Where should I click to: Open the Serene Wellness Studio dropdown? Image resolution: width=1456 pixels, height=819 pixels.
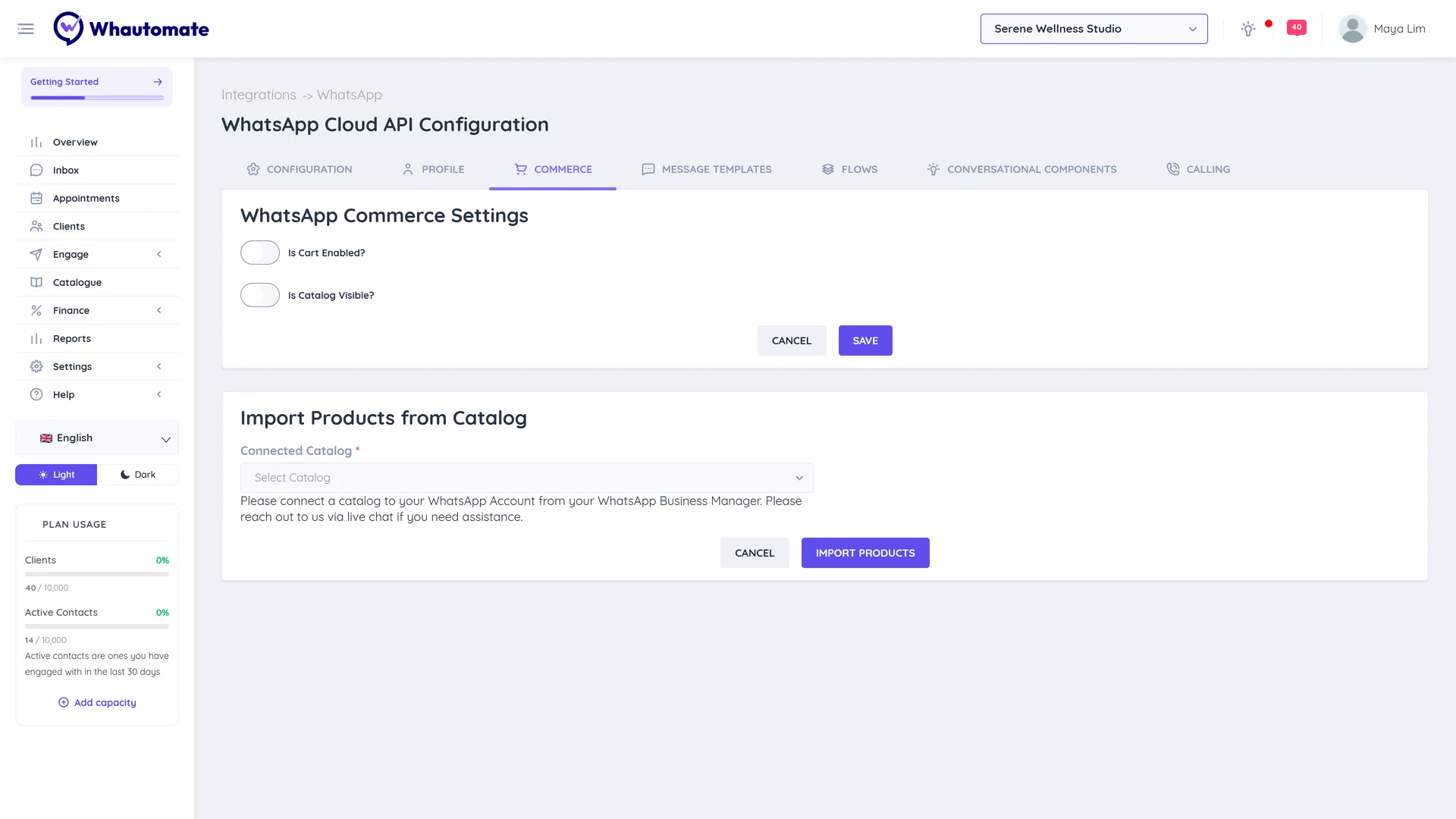(x=1094, y=29)
